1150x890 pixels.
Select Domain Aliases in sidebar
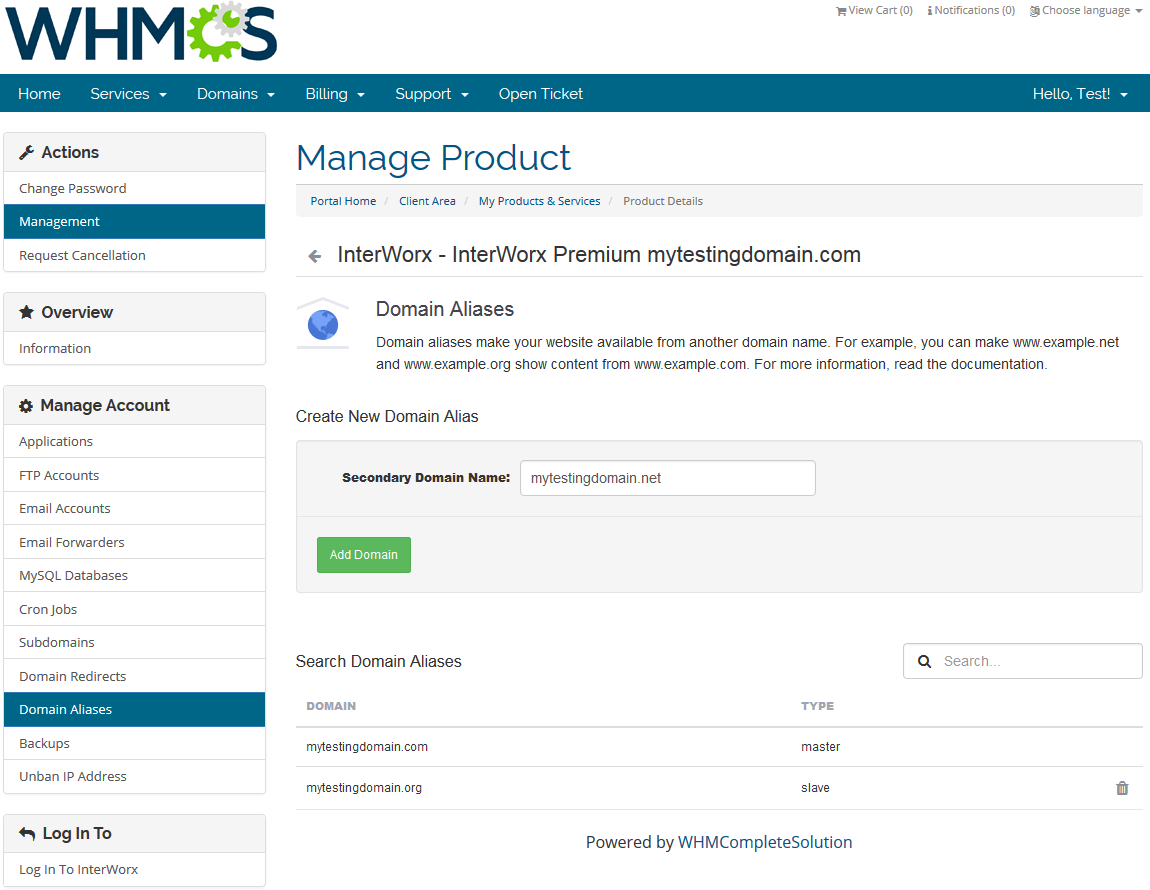(134, 710)
